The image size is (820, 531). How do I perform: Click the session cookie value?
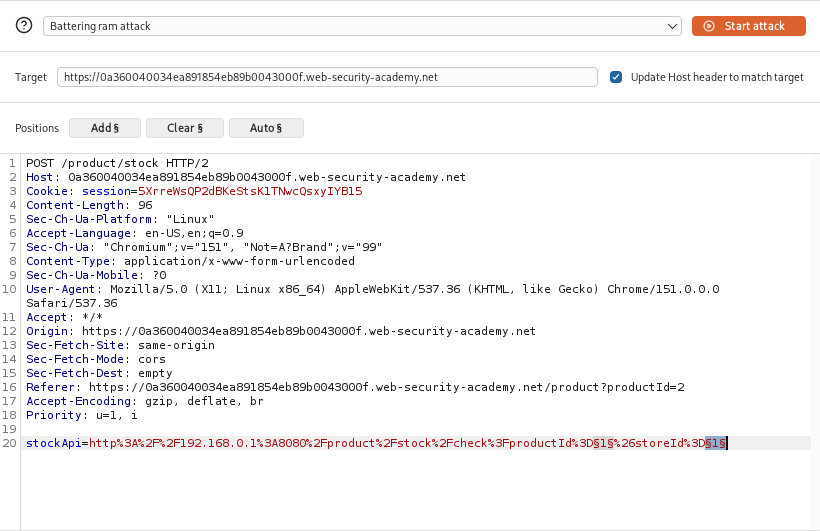pos(250,191)
